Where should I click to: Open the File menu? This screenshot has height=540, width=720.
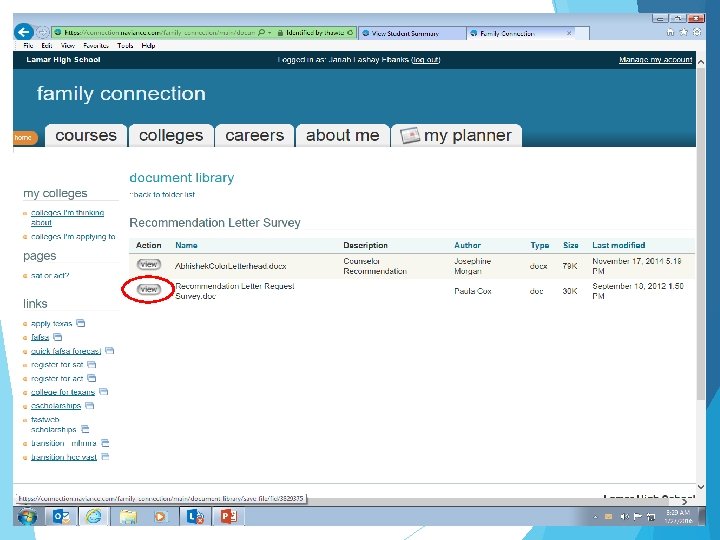click(x=28, y=45)
